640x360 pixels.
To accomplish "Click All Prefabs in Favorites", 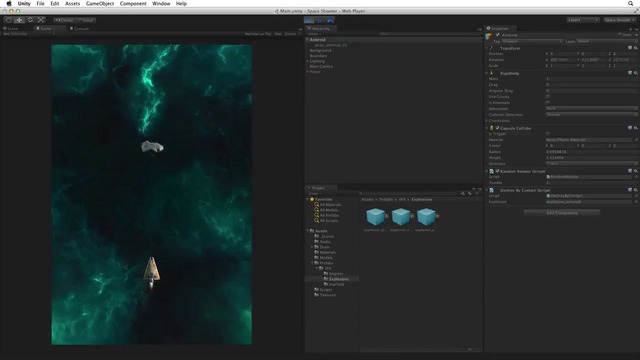I will point(329,215).
